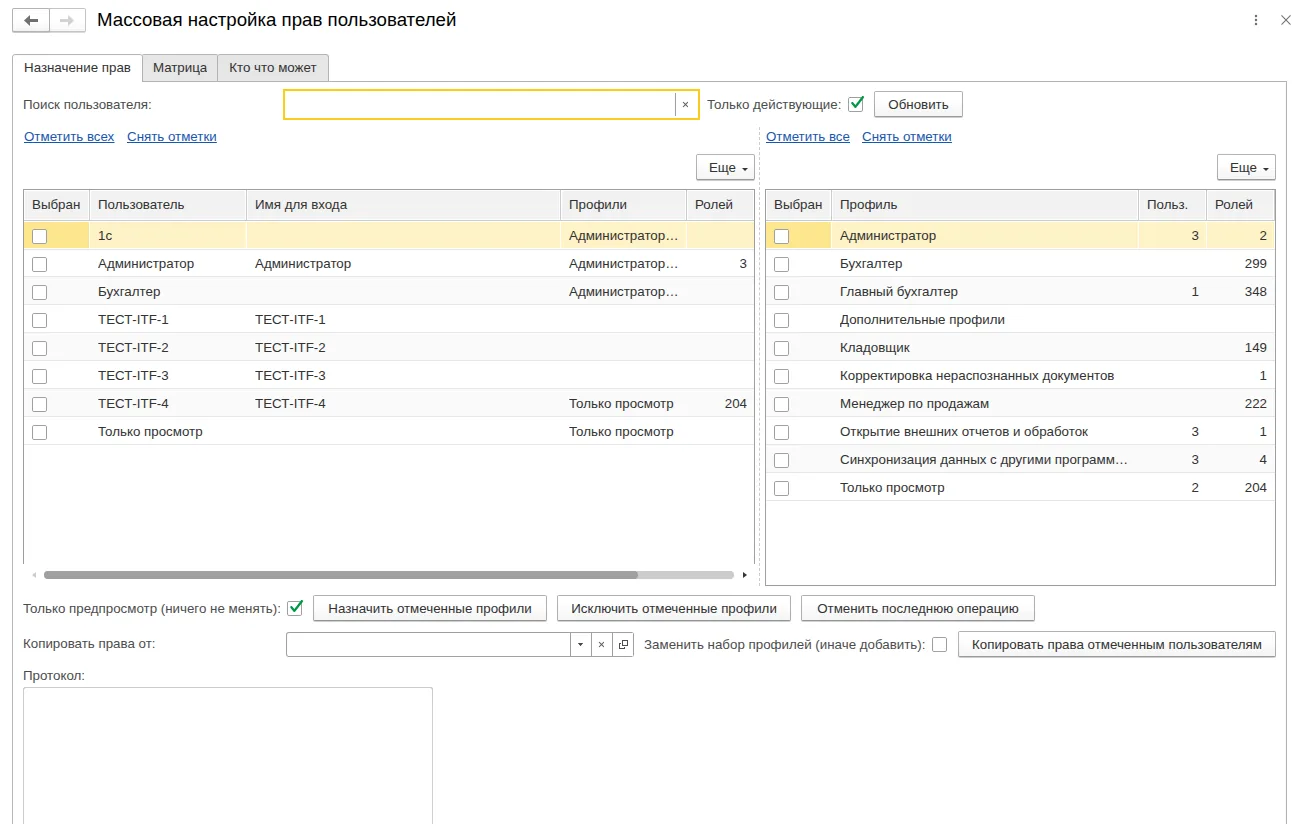Go forward with the right arrow button

pyautogui.click(x=67, y=20)
